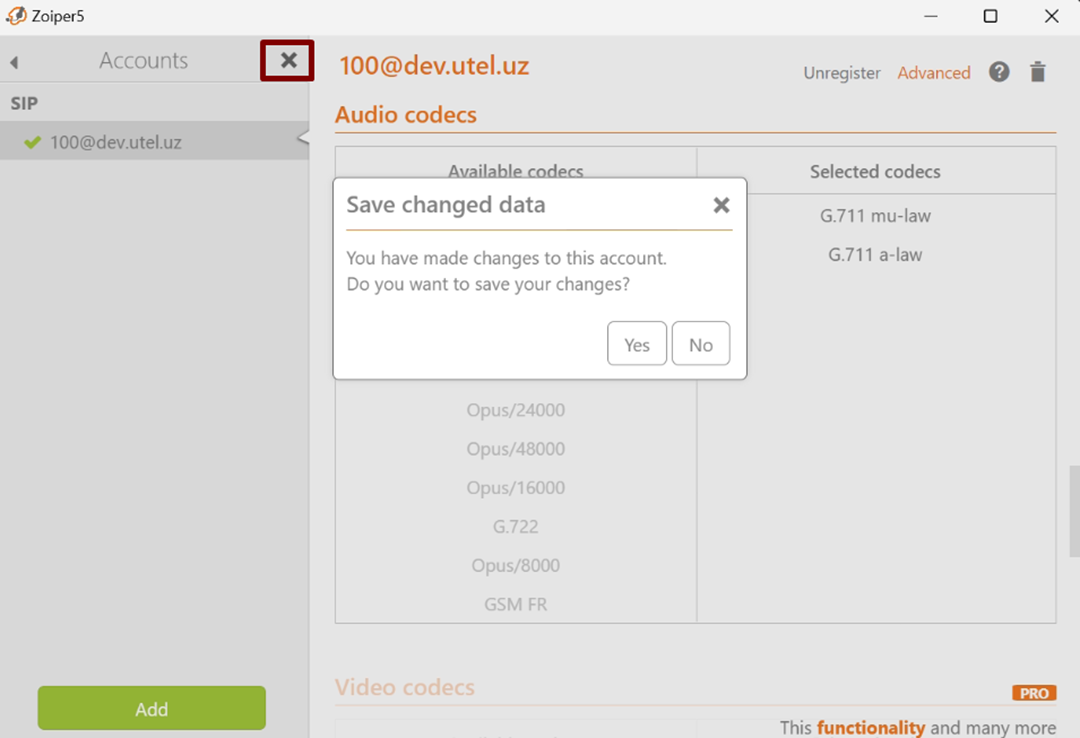
Task: Click the green checkmark next to 100@dev.utel.uz
Action: pyautogui.click(x=33, y=142)
